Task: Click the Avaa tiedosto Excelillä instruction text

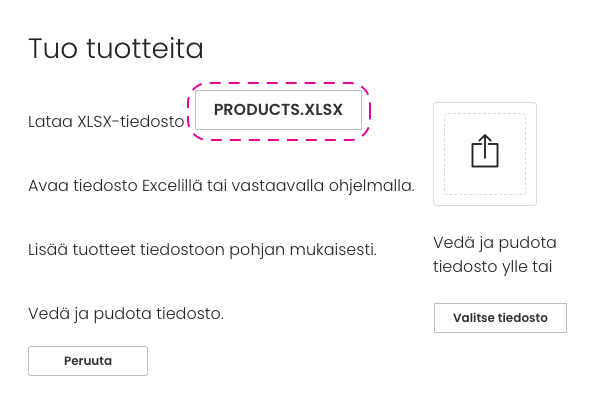Action: (221, 186)
